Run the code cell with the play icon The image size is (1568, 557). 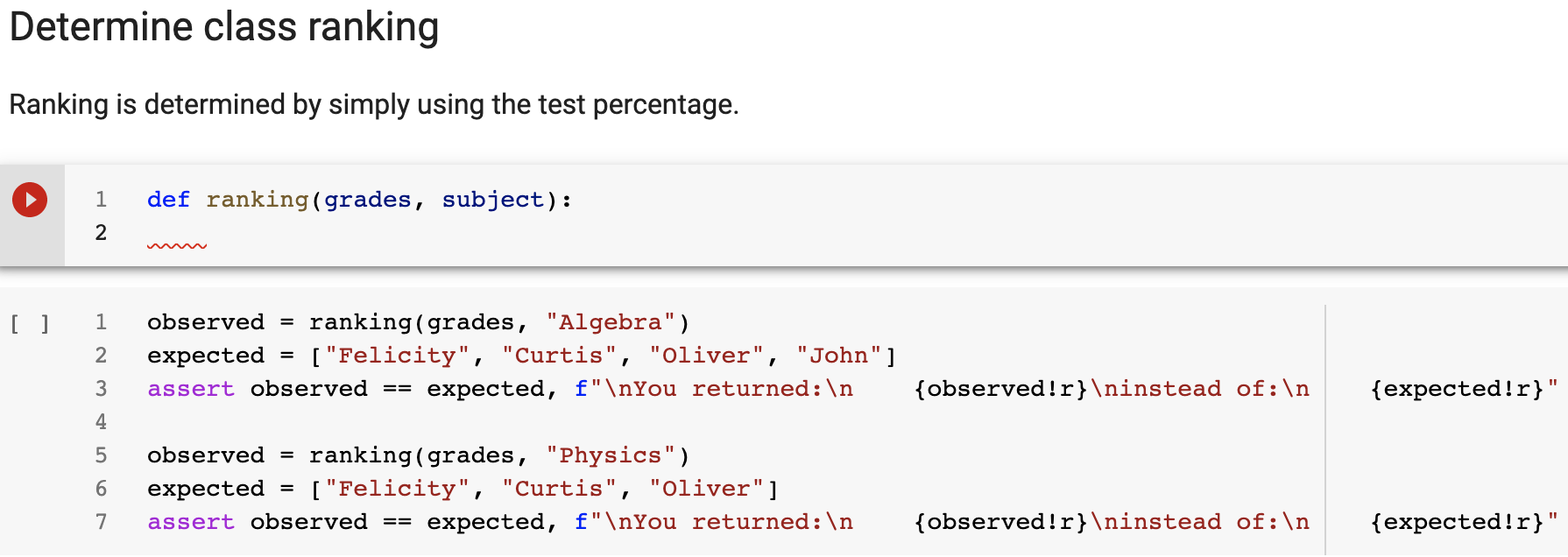click(x=30, y=199)
